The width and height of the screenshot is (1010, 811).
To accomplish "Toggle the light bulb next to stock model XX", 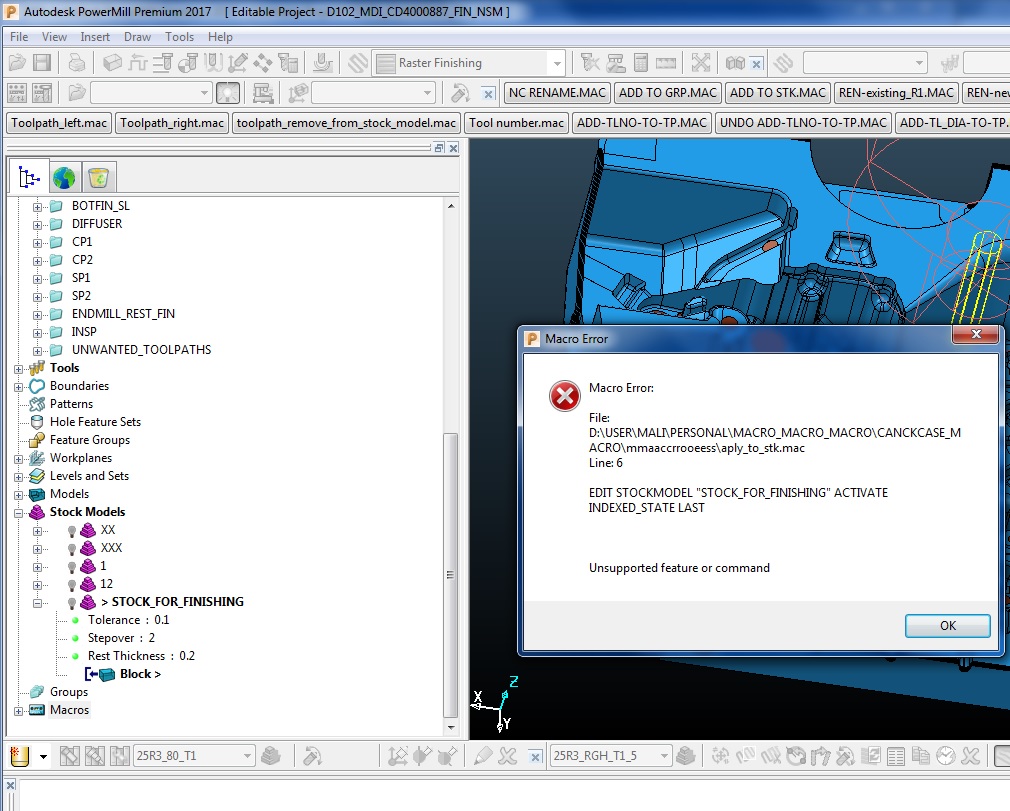I will pyautogui.click(x=72, y=530).
